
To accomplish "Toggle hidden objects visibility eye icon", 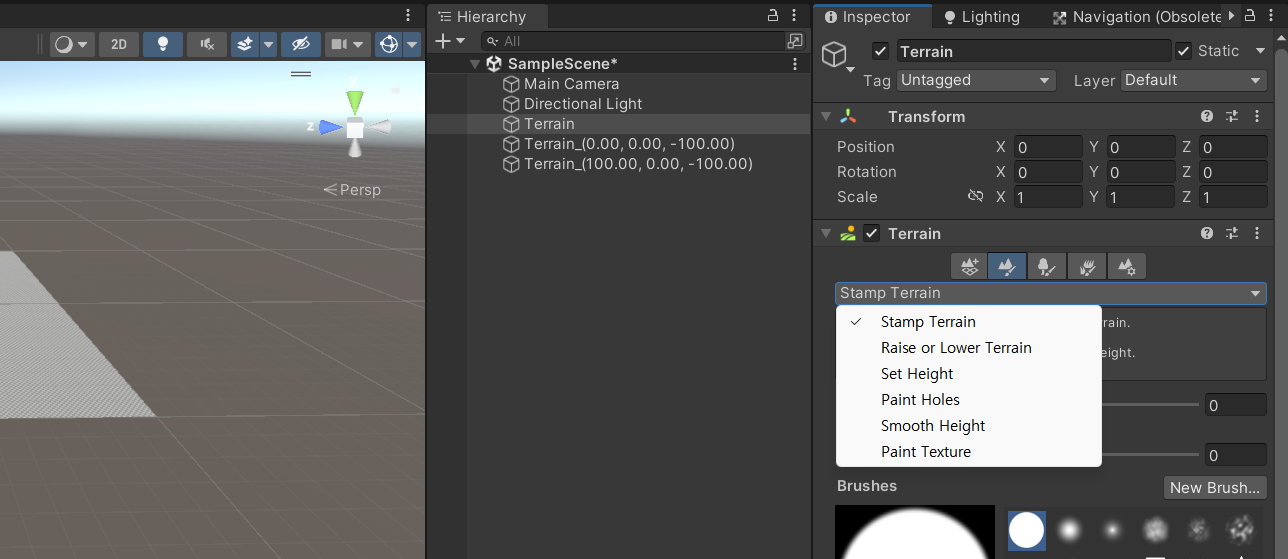I will [301, 45].
